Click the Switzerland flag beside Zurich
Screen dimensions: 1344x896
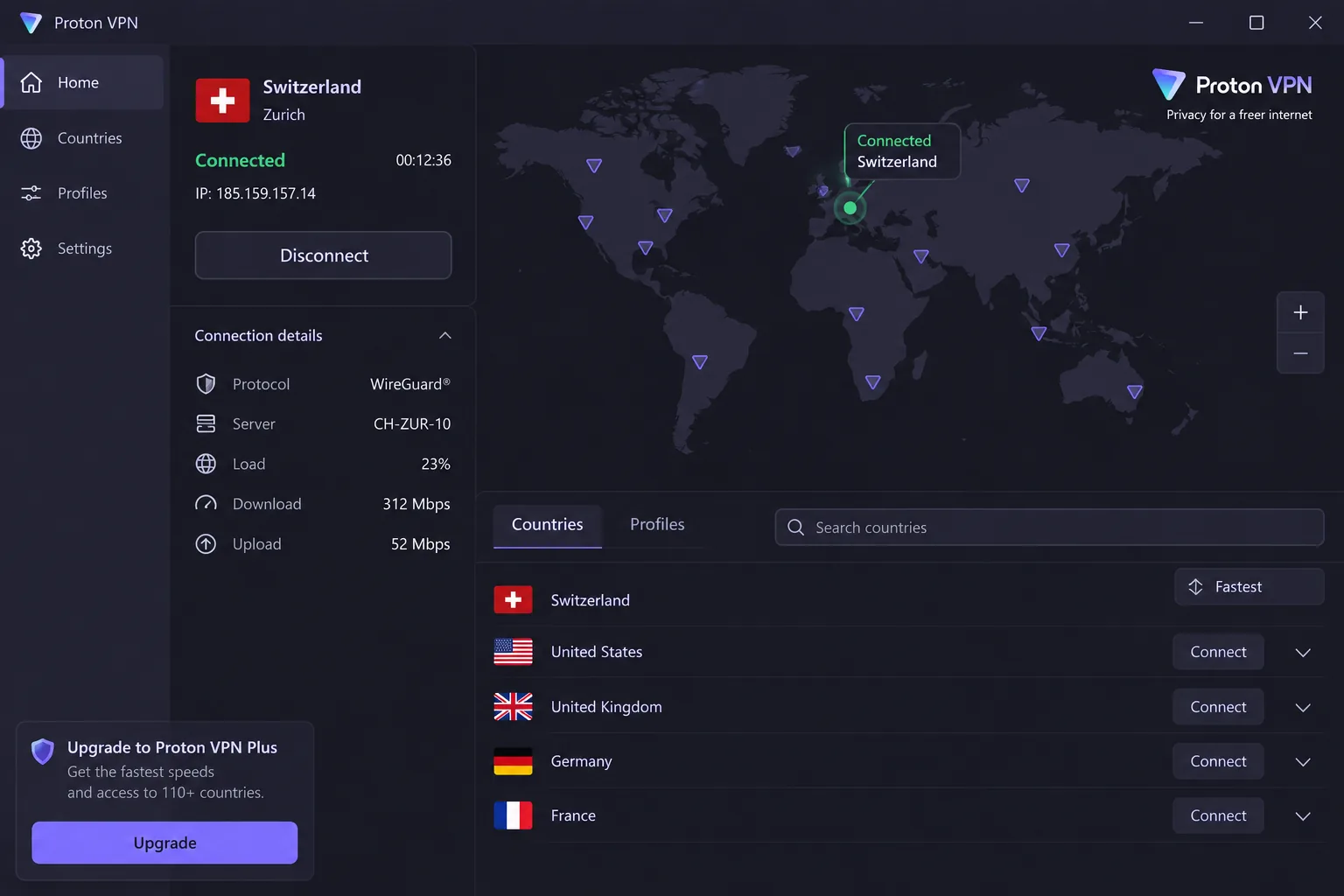[222, 101]
